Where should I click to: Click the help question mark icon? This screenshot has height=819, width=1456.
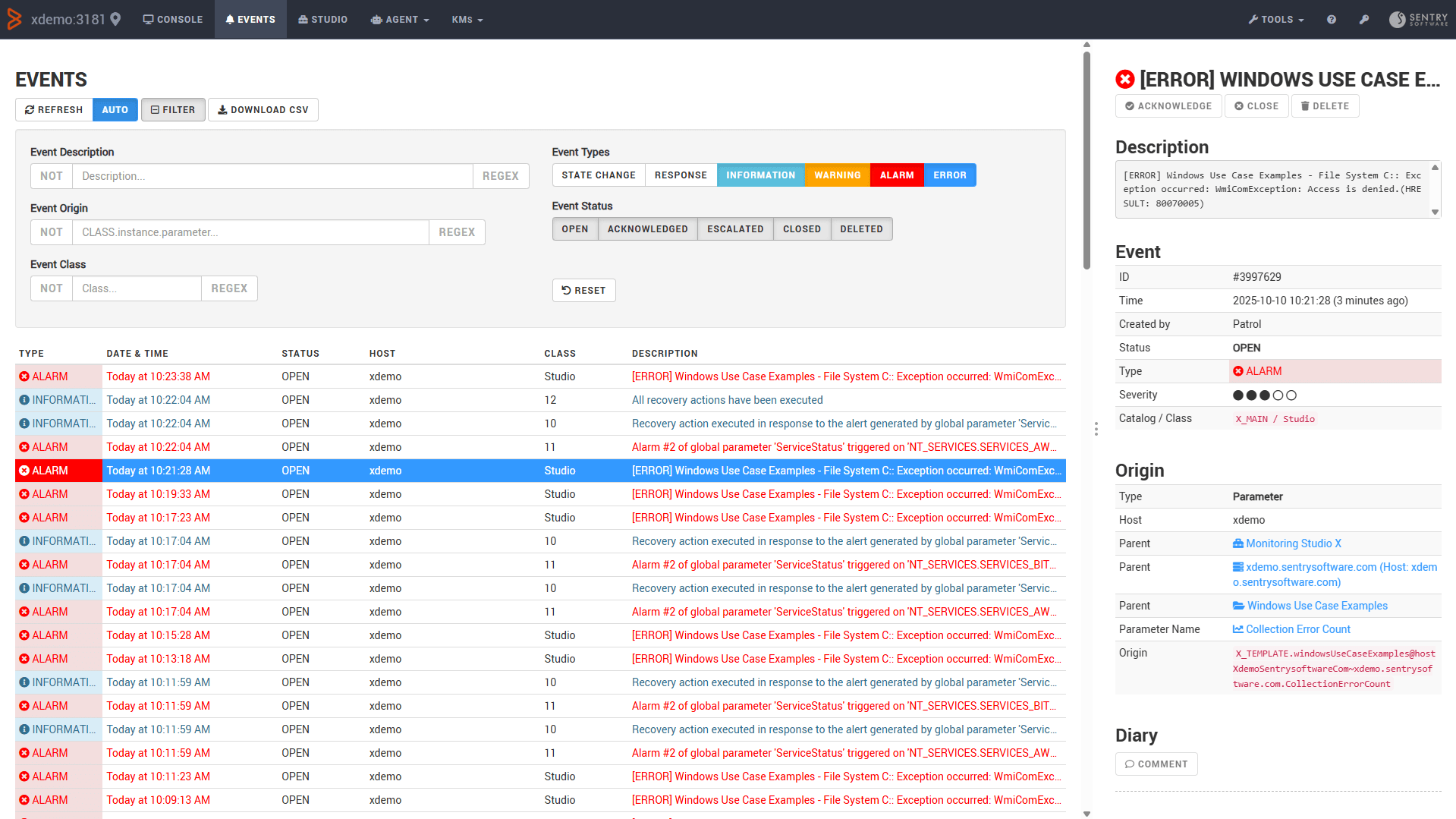1332,20
